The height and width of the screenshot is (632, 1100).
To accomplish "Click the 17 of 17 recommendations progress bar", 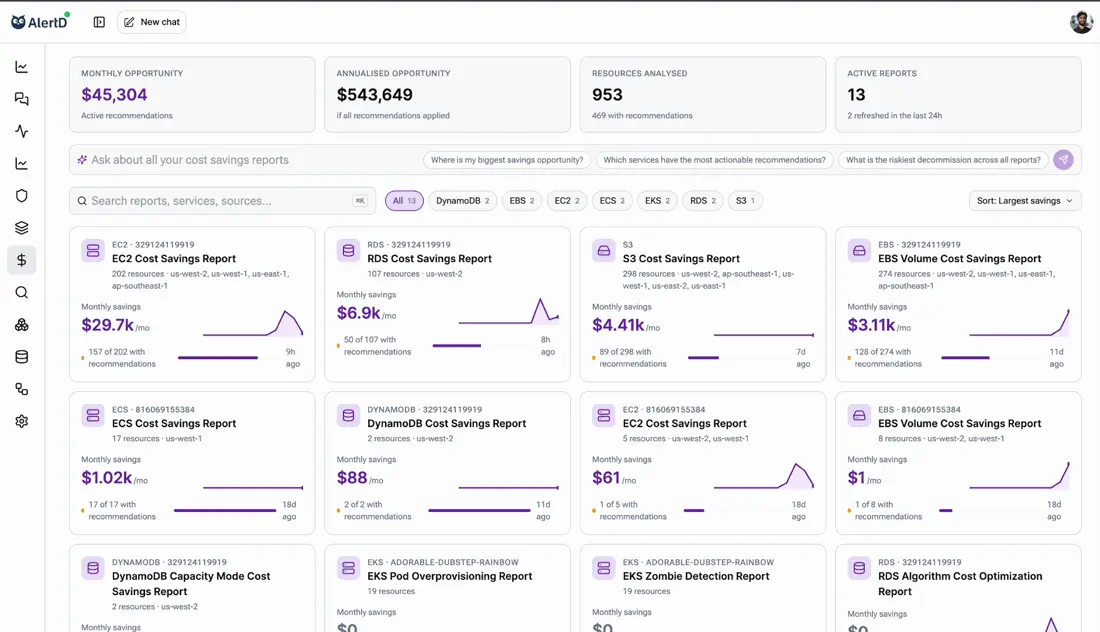I will [x=224, y=511].
